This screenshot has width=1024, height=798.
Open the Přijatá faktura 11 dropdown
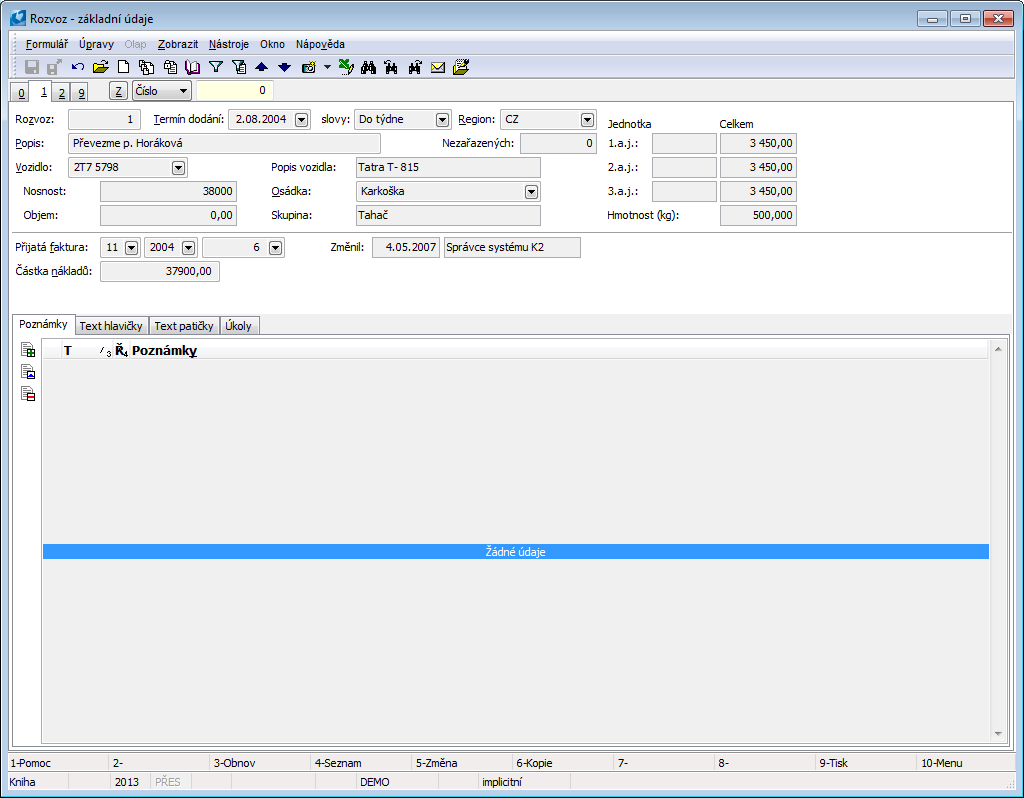coord(131,247)
